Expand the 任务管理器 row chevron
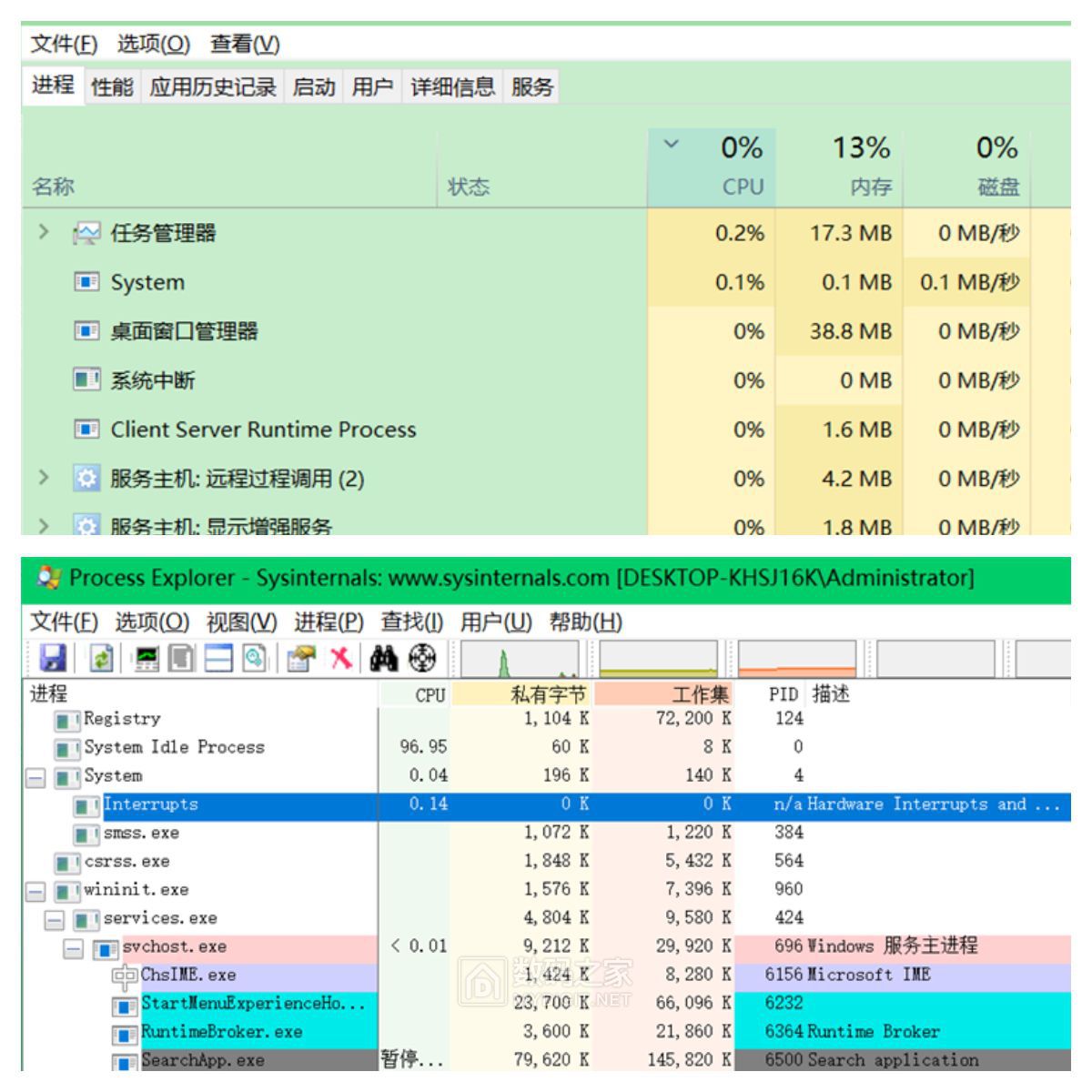This screenshot has height=1092, width=1092. pyautogui.click(x=44, y=232)
